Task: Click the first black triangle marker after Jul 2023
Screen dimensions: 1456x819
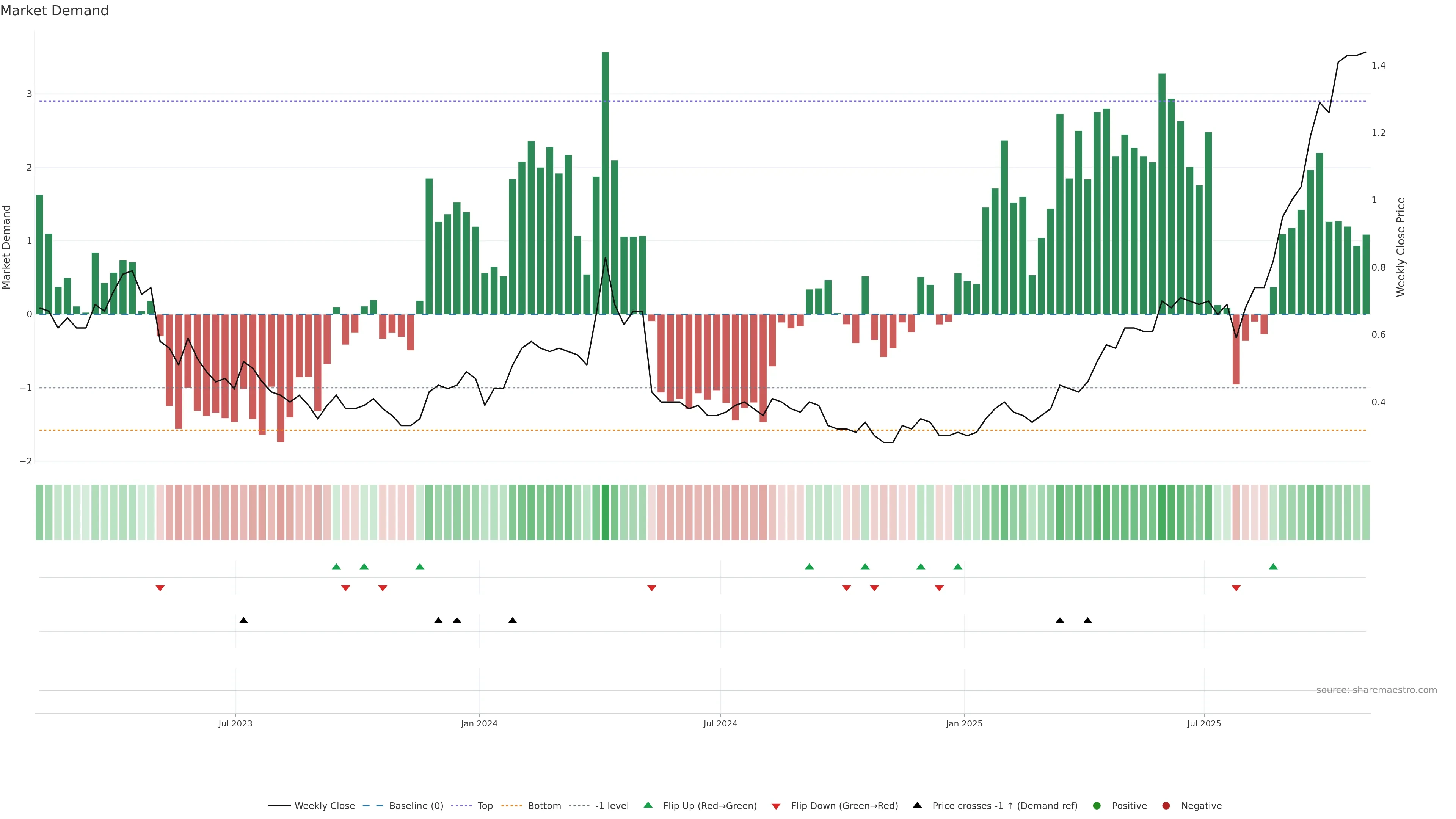Action: [x=243, y=621]
